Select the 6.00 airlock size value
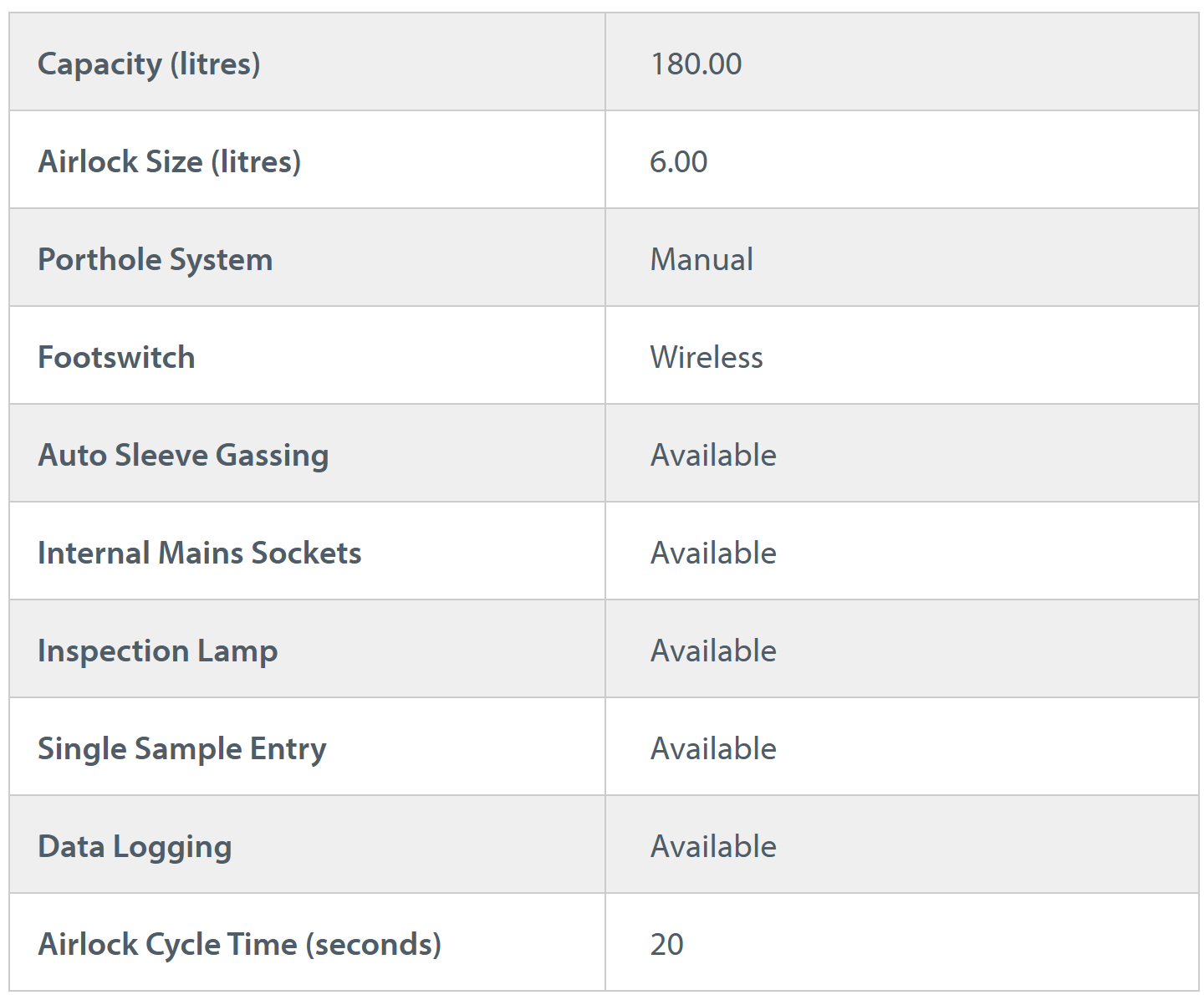The width and height of the screenshot is (1204, 995). click(x=678, y=161)
